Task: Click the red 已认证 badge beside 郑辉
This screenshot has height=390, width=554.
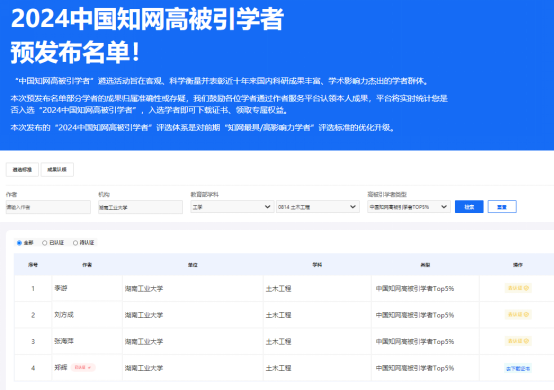Action: [x=83, y=367]
